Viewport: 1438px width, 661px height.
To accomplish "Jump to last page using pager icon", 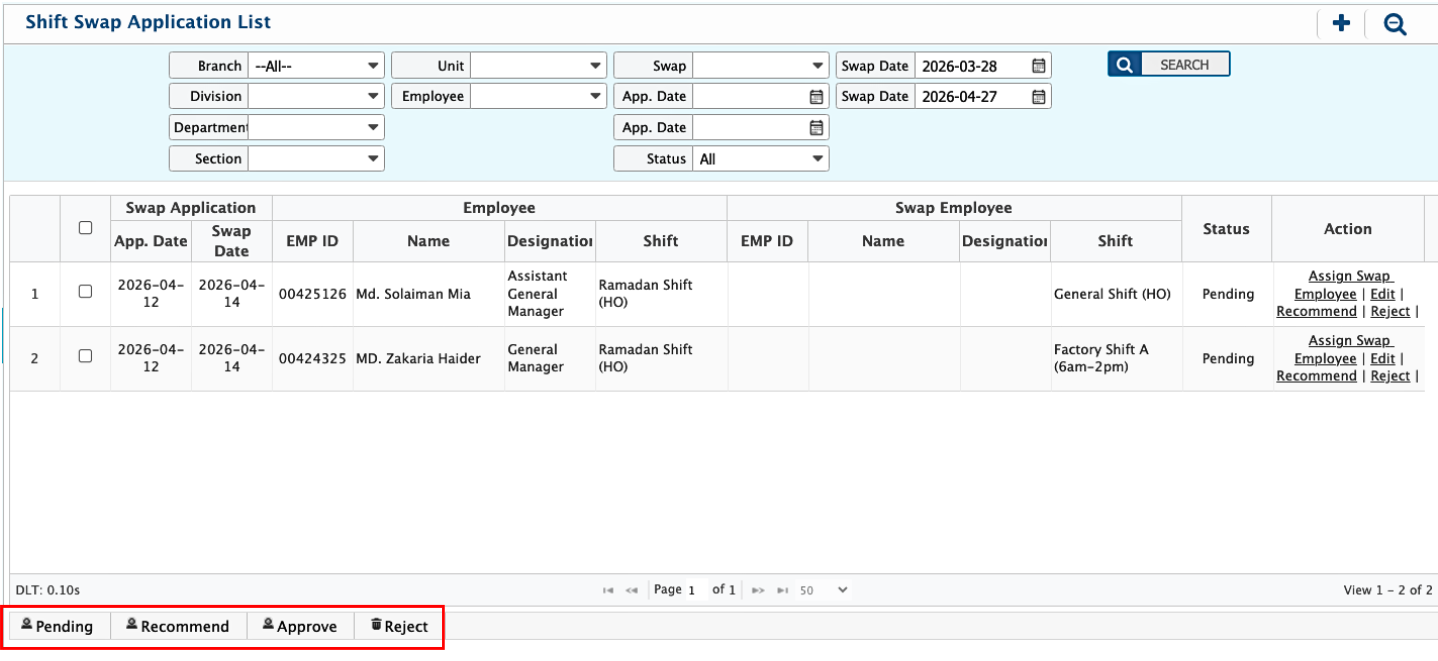I will (x=783, y=591).
